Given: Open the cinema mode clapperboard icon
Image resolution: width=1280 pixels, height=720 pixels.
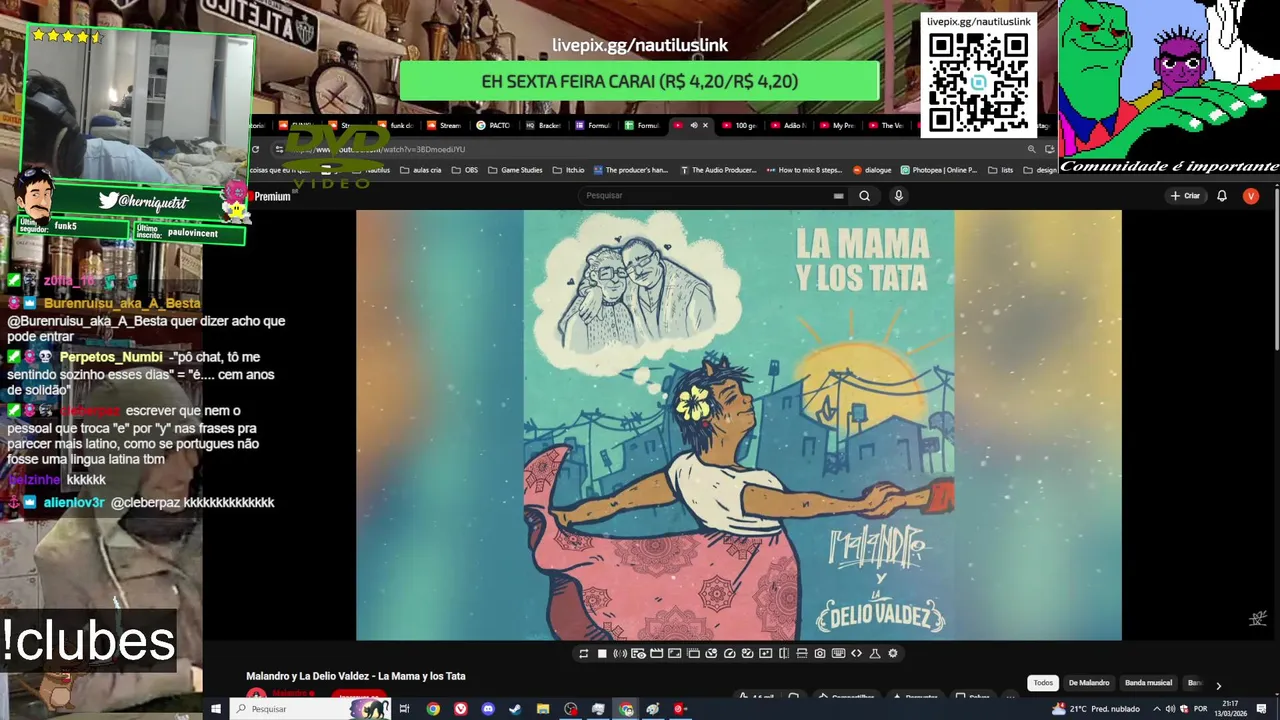Looking at the screenshot, I should [656, 653].
